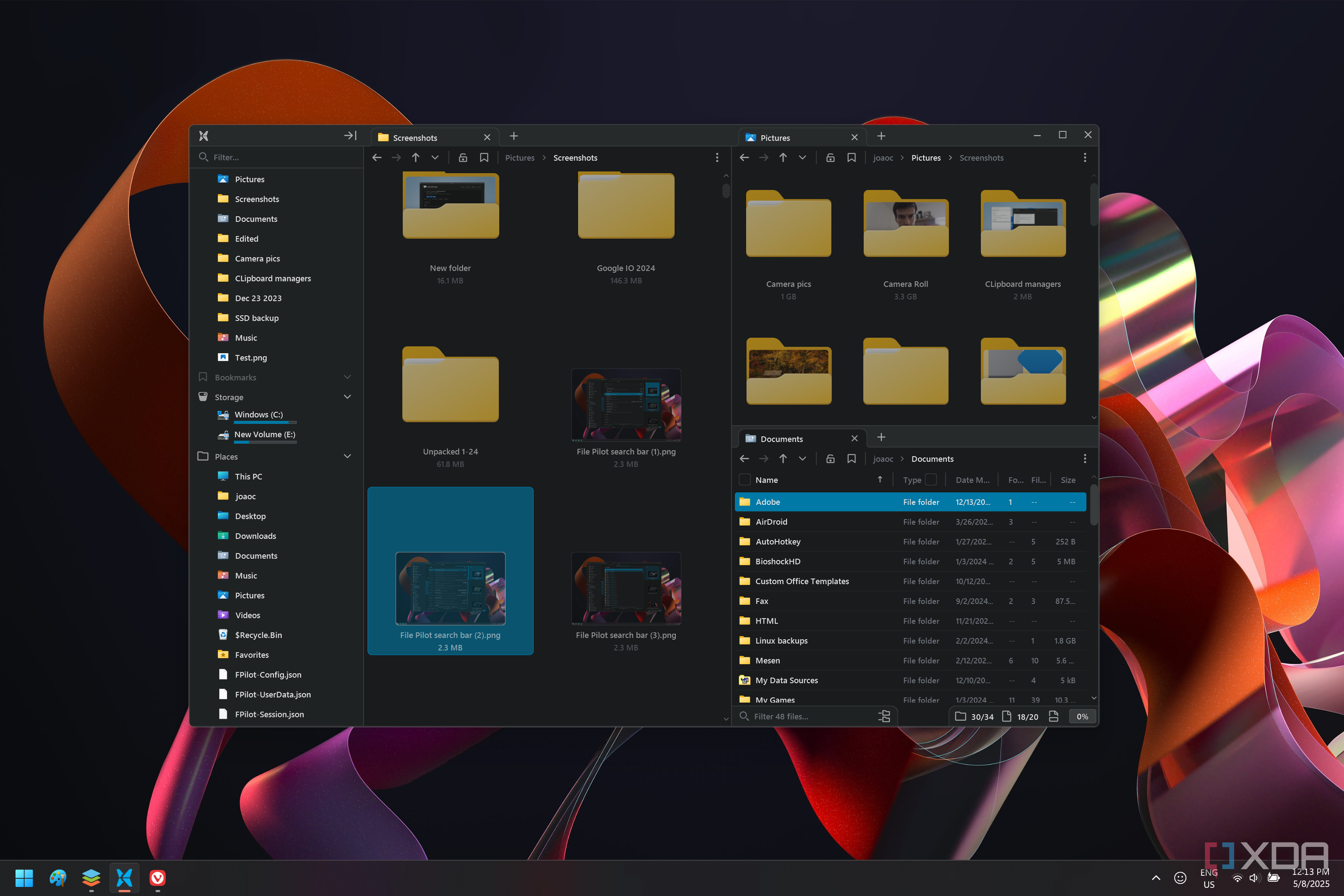The image size is (1344, 896).
Task: Bookmark the current folder in the Pictures pane
Action: click(x=852, y=158)
